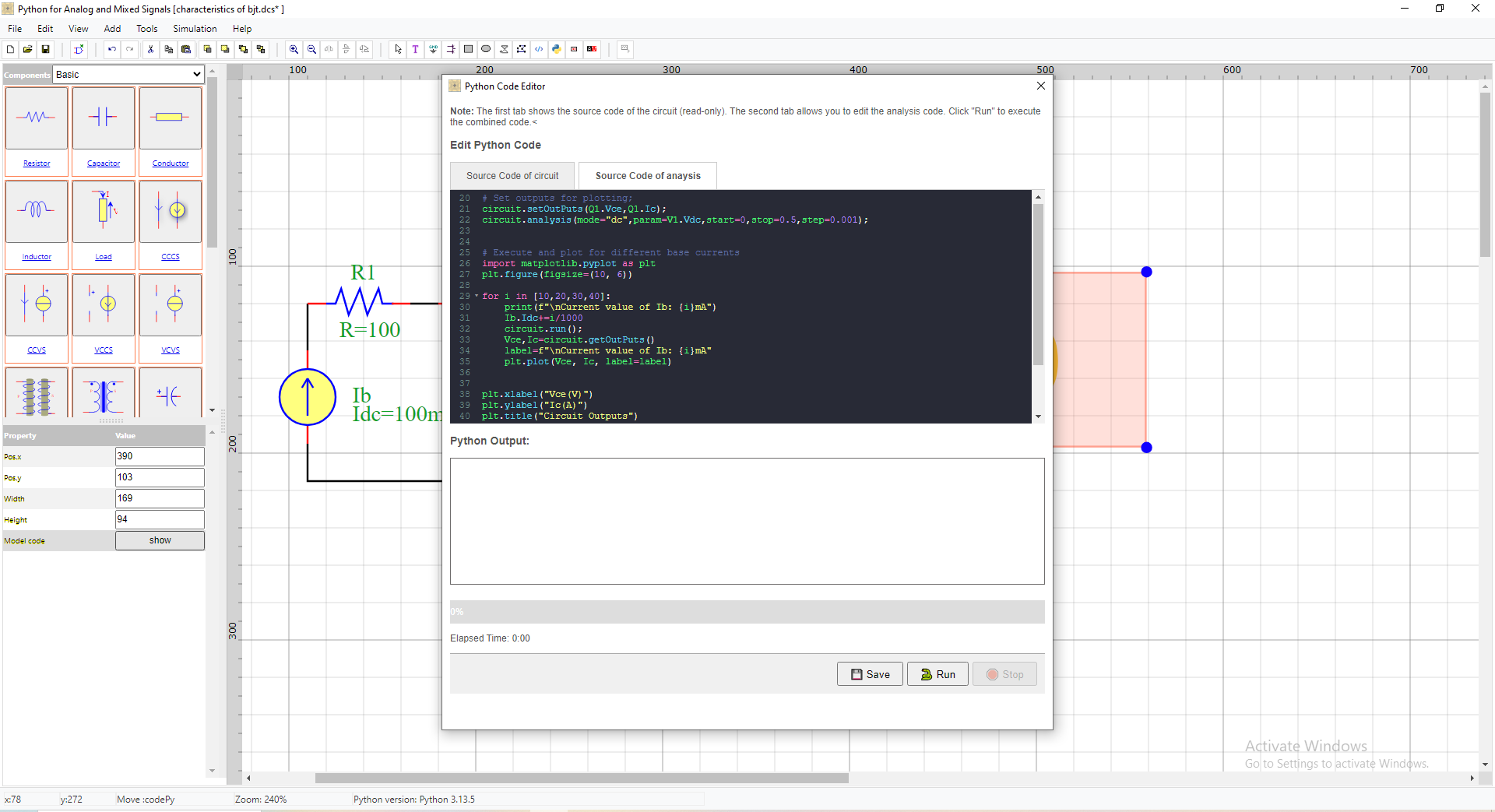Choose the Inductor component thumbnail
1495x812 pixels.
point(37,211)
